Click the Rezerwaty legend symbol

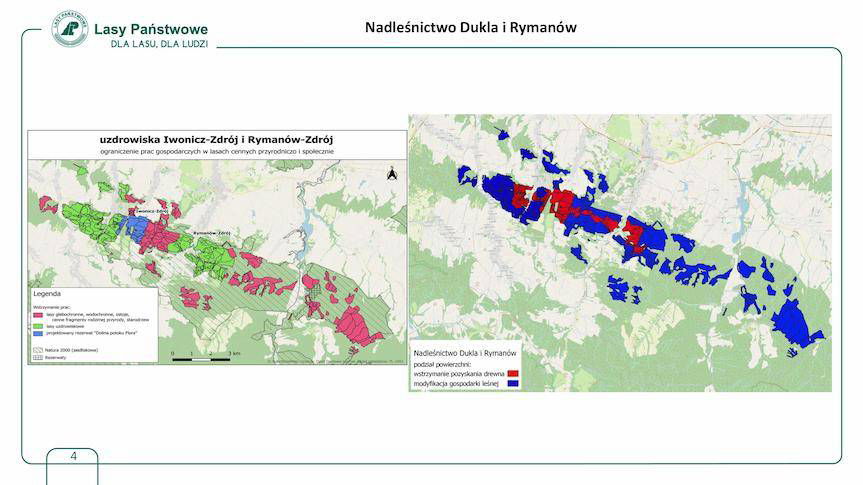click(38, 359)
